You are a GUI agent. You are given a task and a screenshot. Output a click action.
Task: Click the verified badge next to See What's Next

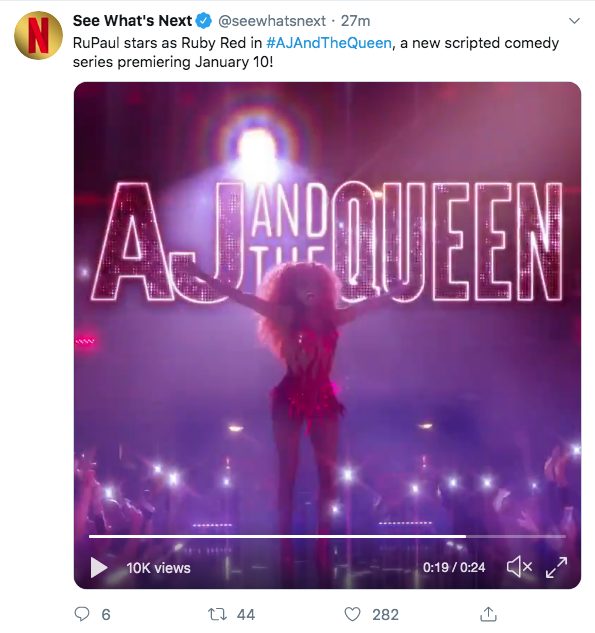(204, 21)
